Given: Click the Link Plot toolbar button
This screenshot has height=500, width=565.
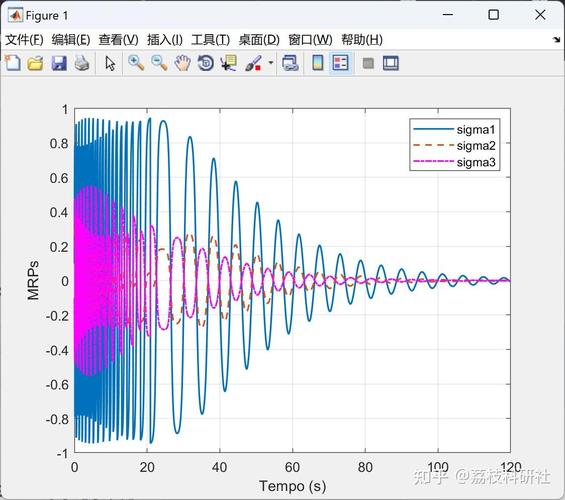Looking at the screenshot, I should click(290, 63).
